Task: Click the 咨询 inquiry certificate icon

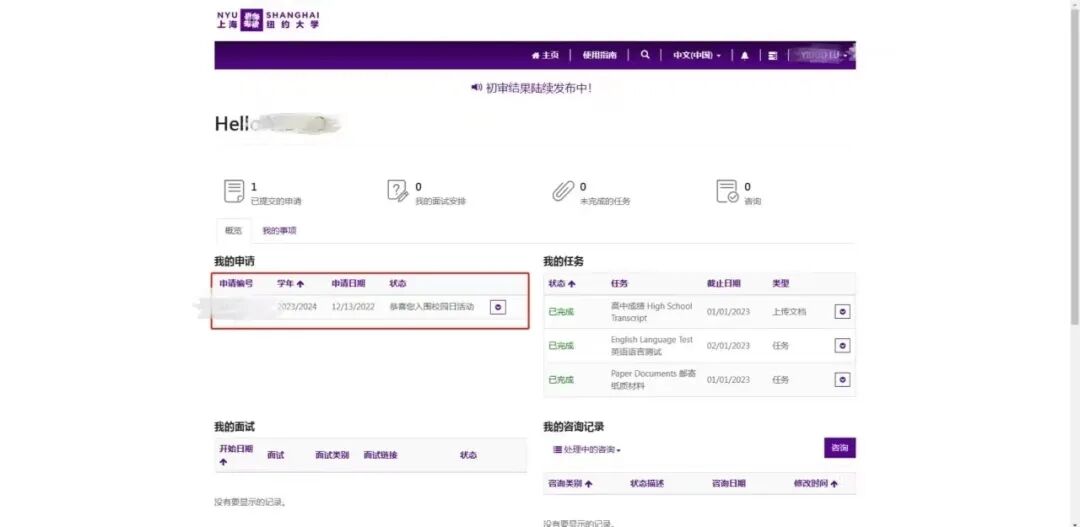Action: point(727,191)
